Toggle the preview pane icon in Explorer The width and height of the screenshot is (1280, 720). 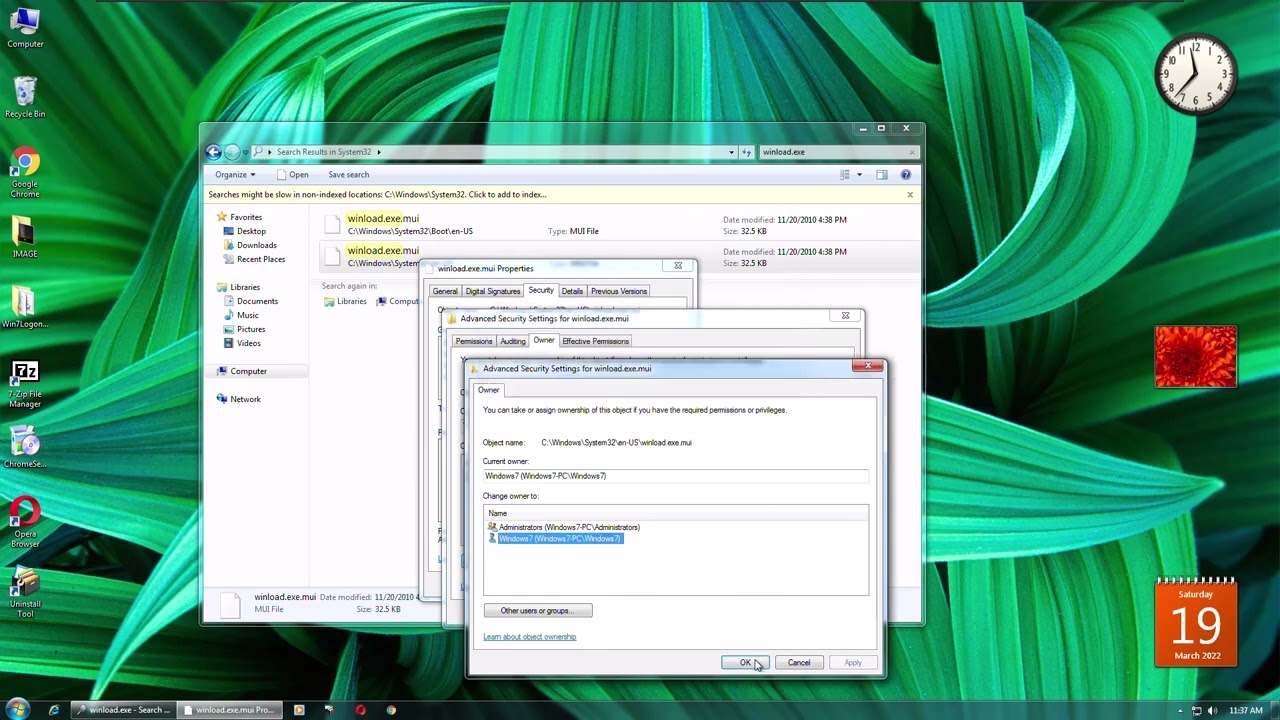tap(882, 175)
